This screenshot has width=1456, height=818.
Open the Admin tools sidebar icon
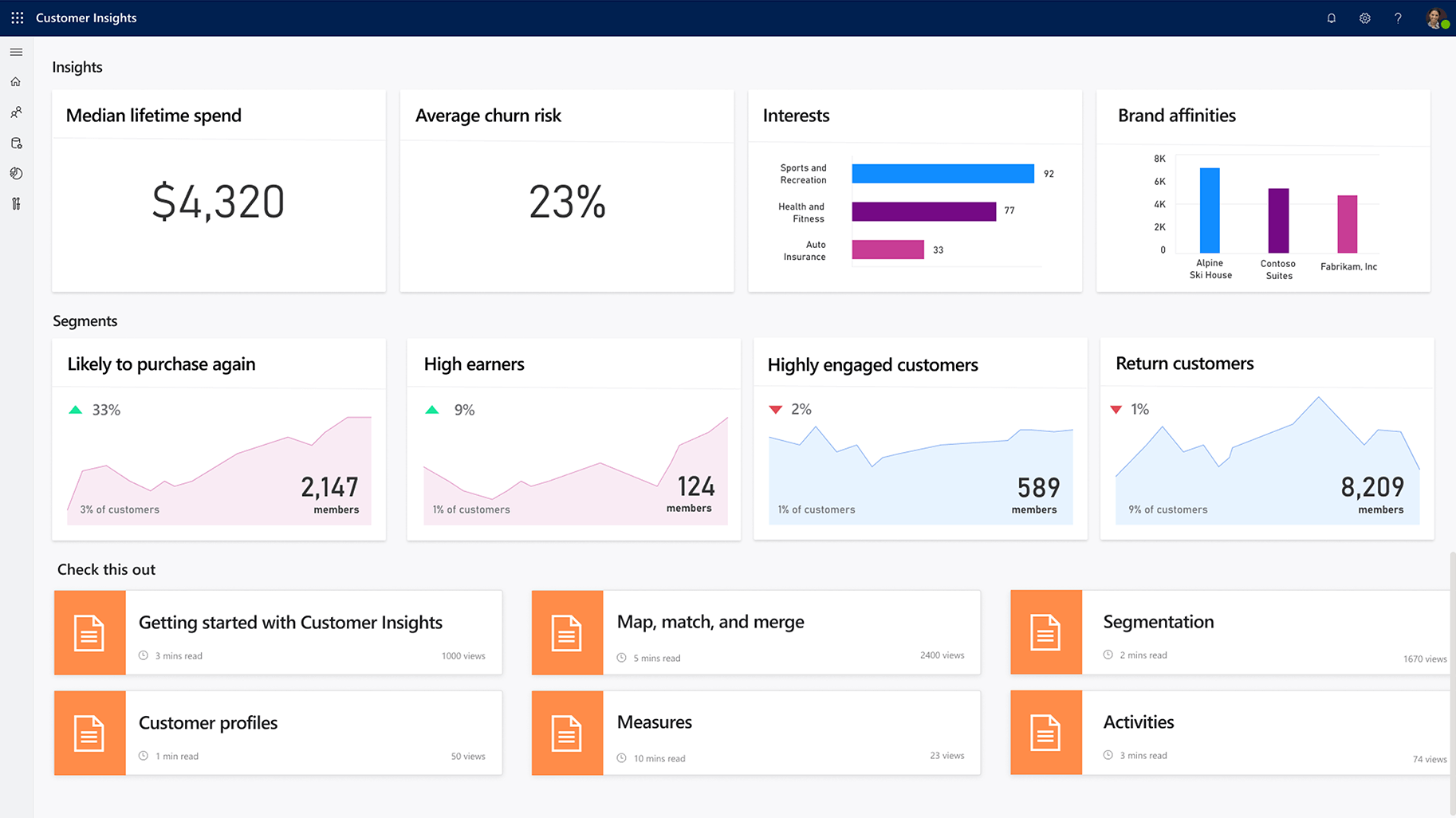click(x=16, y=204)
